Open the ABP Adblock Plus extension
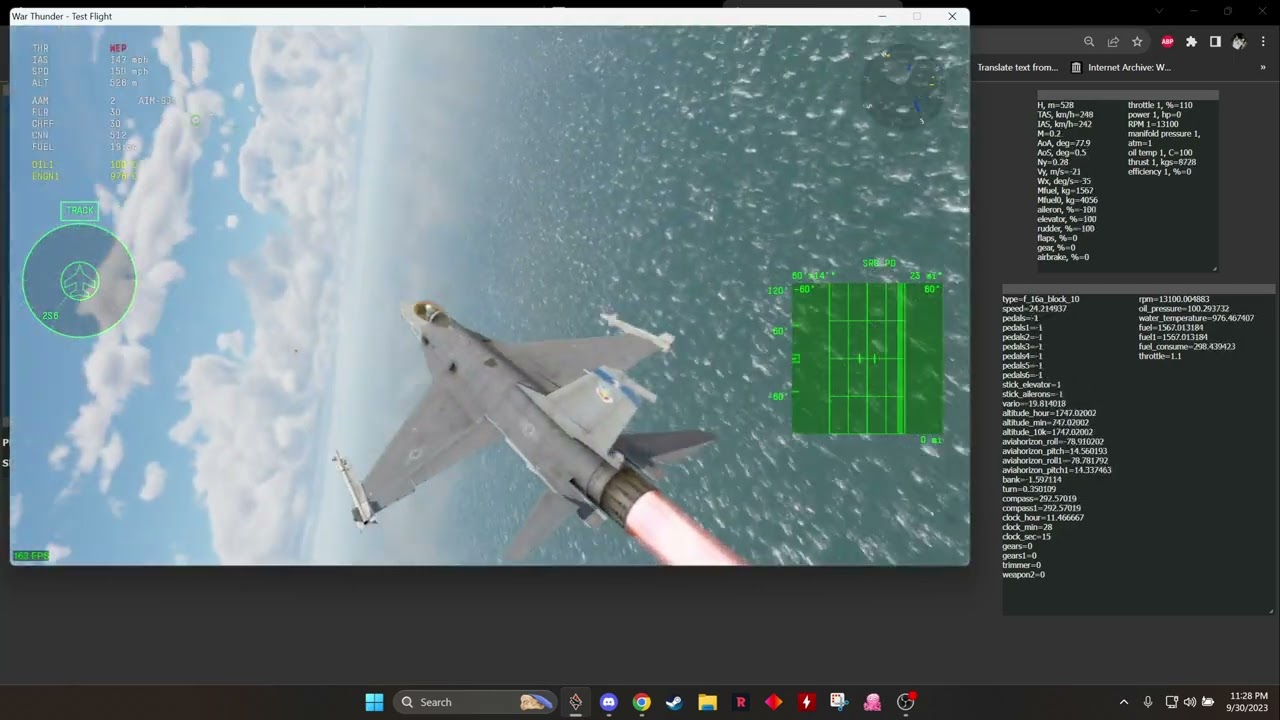This screenshot has height=720, width=1280. [1167, 42]
